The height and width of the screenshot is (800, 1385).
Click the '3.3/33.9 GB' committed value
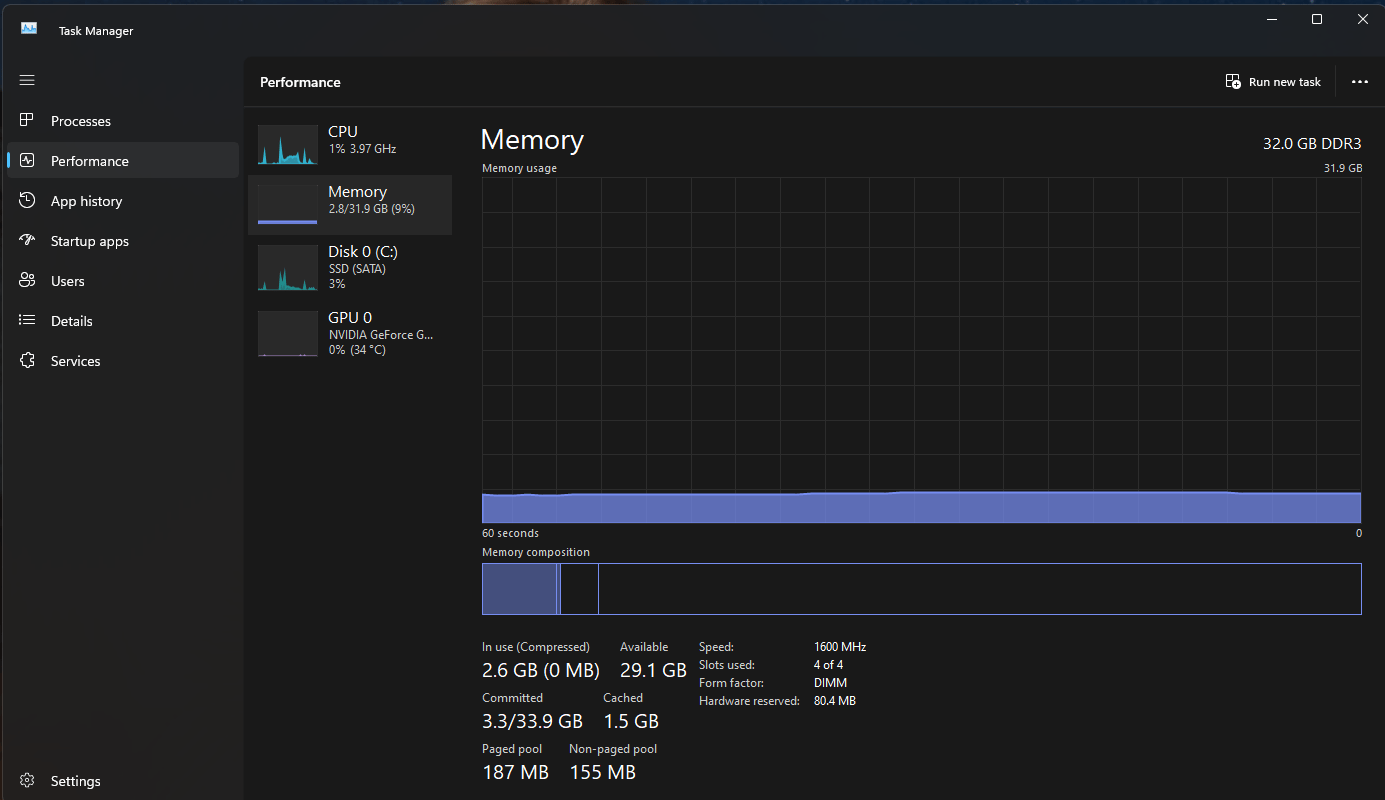tap(532, 721)
